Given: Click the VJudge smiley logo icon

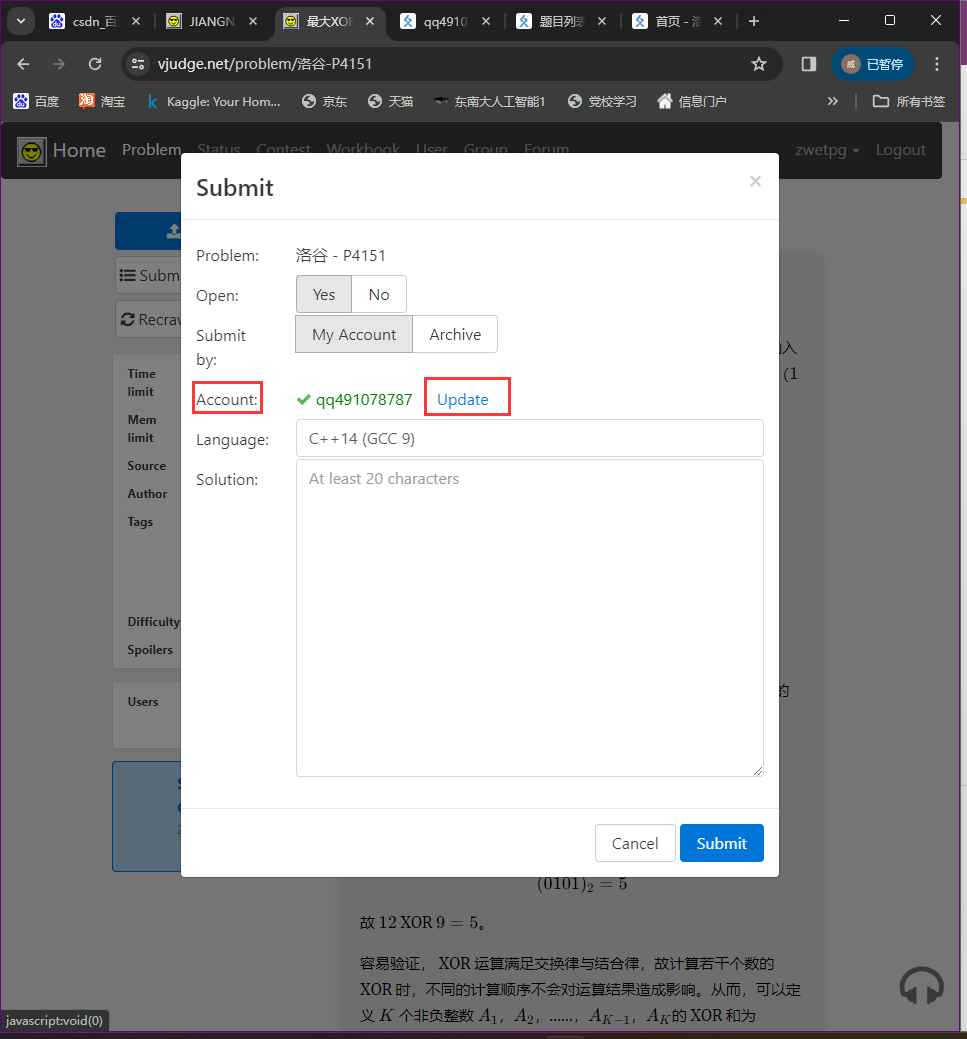Looking at the screenshot, I should [31, 151].
